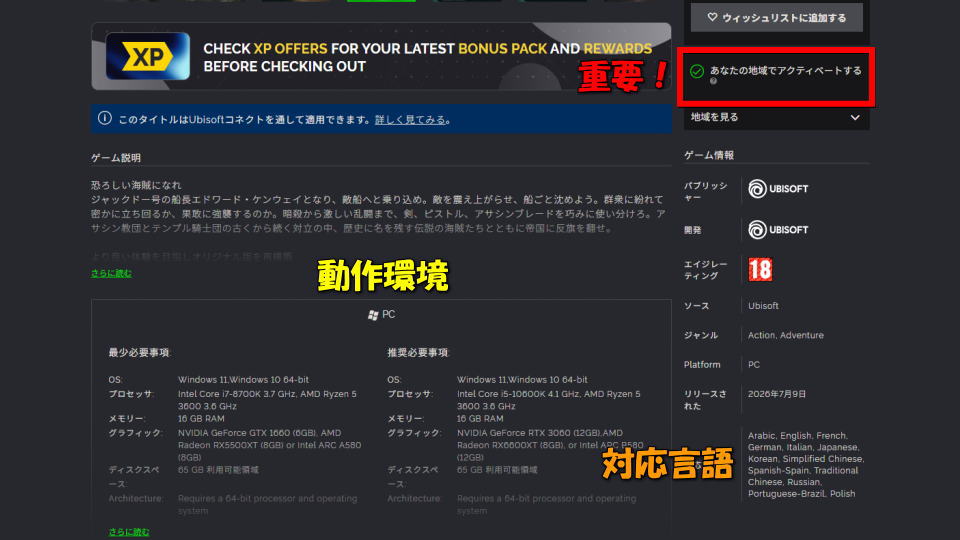
Task: Click the supported languages list starting with Arabic
Action: [x=805, y=465]
